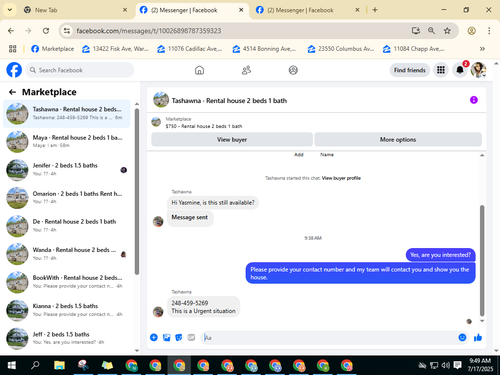Image resolution: width=500 pixels, height=375 pixels.
Task: Open Windows taskbar search
Action: 35,365
